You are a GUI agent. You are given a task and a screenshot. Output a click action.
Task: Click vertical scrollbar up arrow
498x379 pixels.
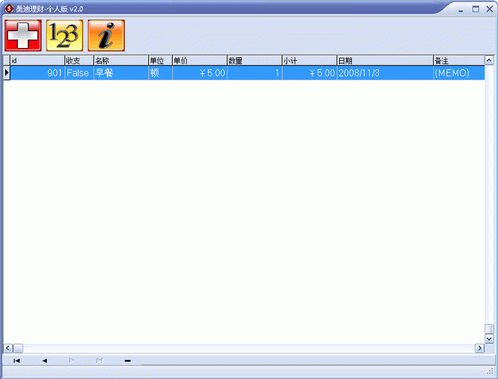click(489, 61)
